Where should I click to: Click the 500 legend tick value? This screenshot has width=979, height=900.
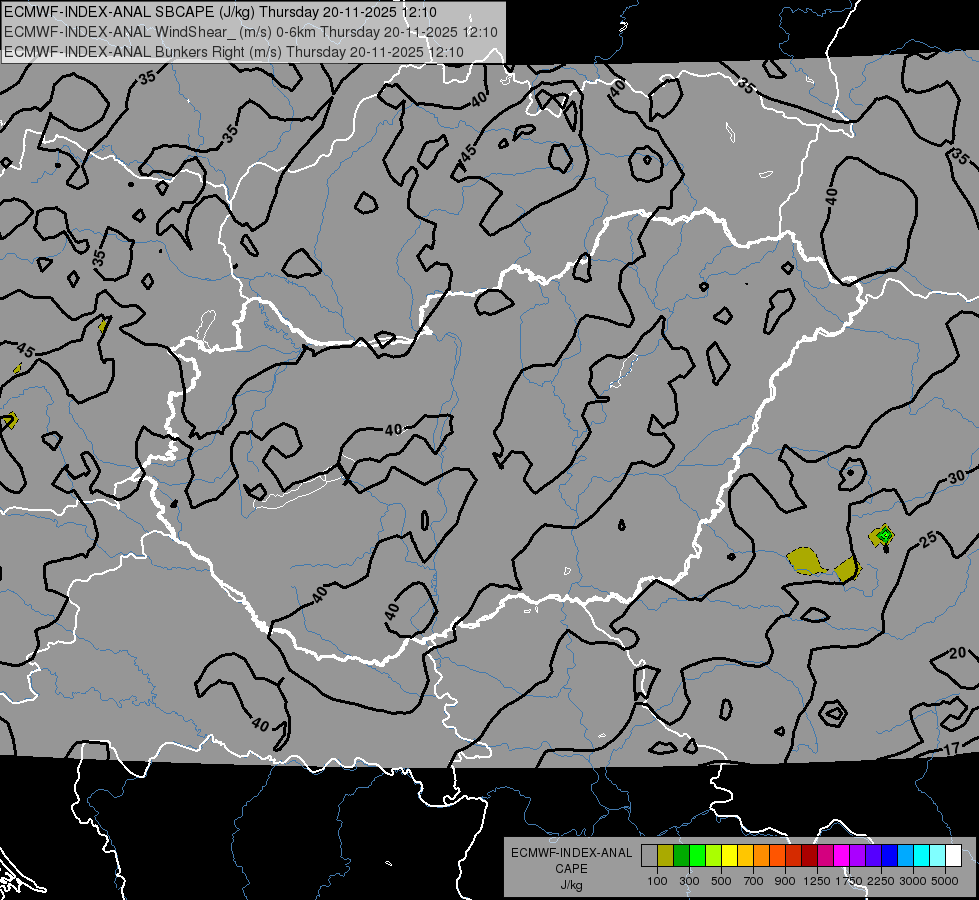(x=721, y=881)
